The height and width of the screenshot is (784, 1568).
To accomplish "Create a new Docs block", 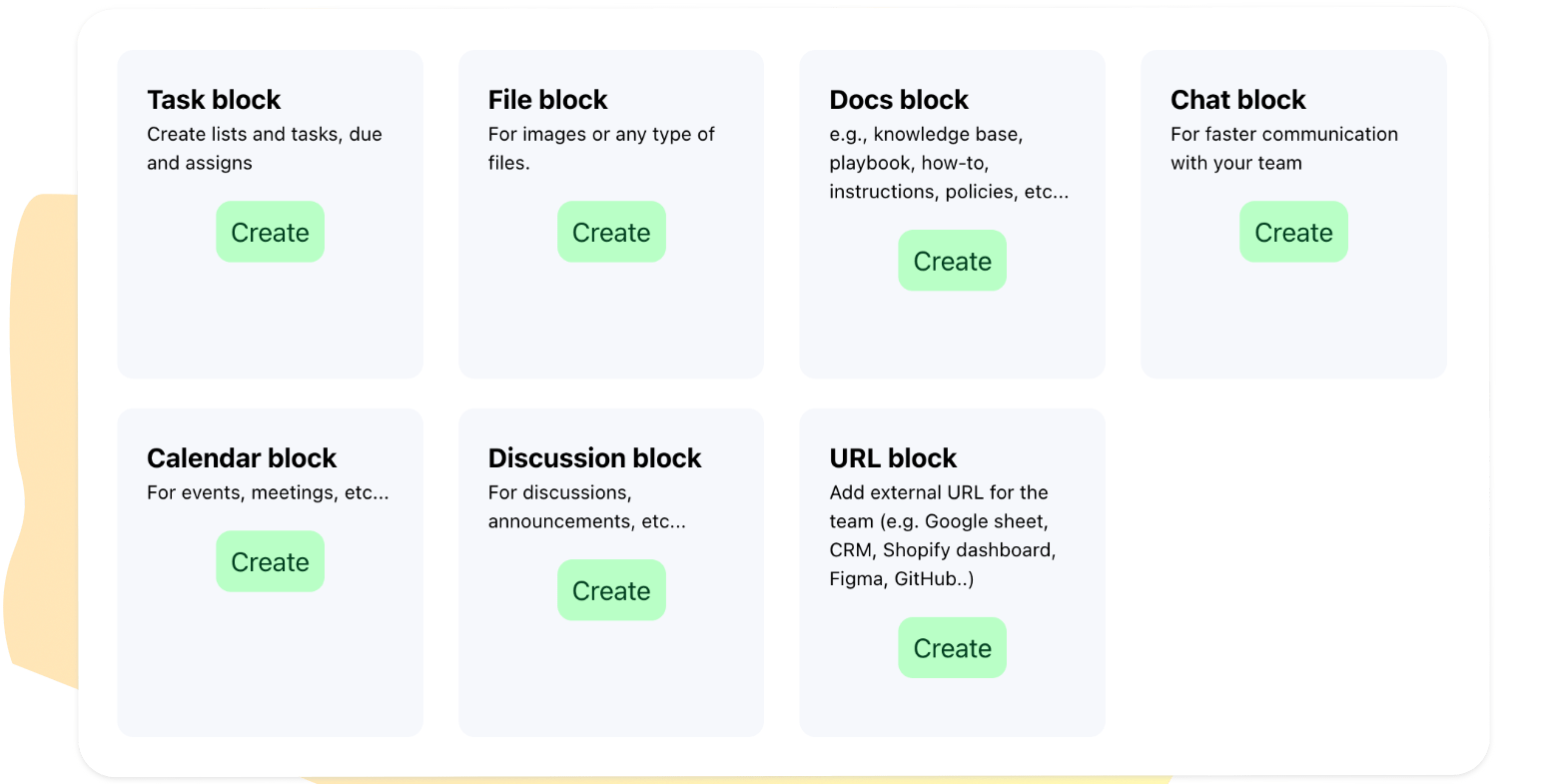I will [x=952, y=261].
